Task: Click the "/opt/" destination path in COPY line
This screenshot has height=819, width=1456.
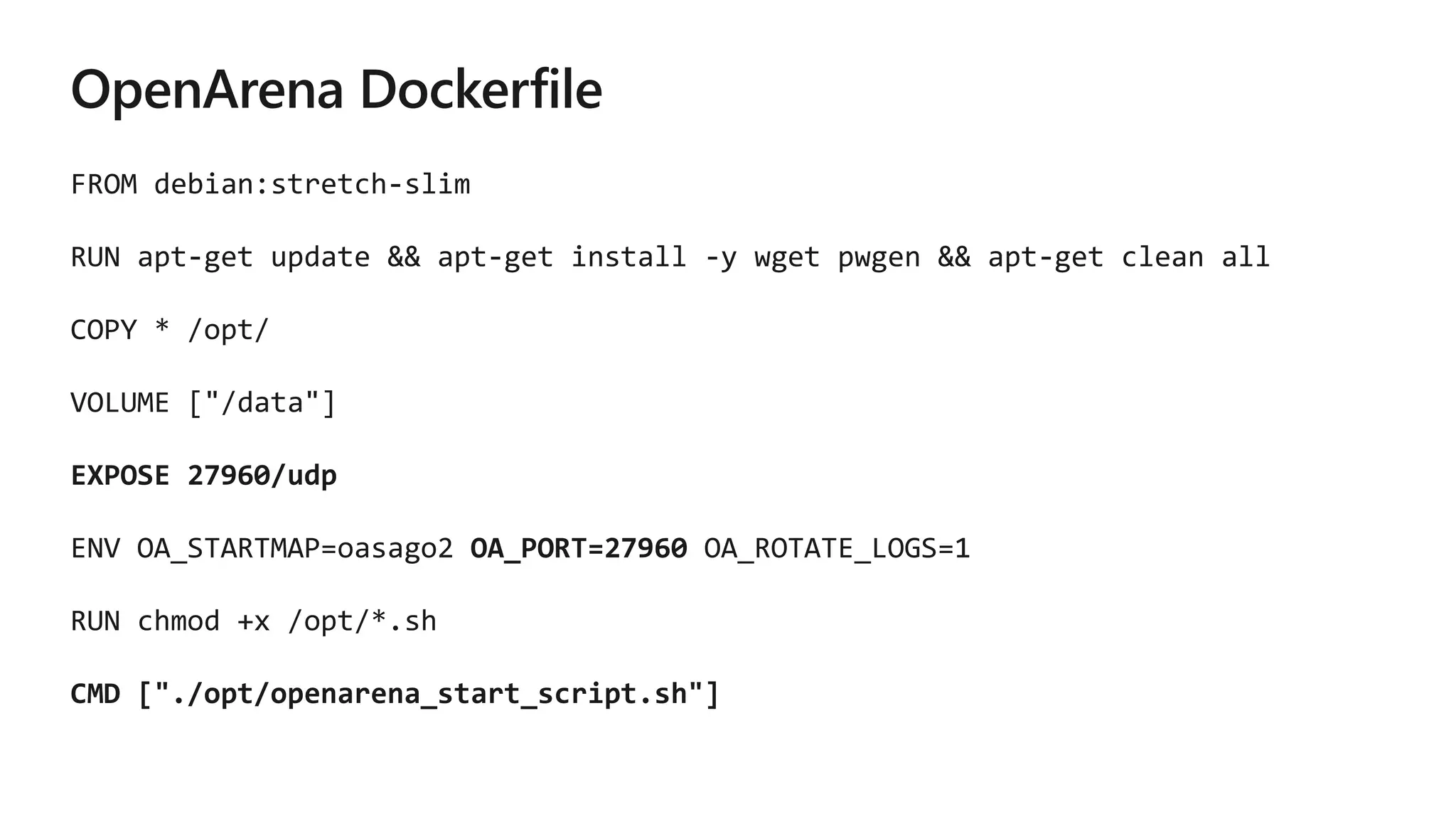Action: [x=228, y=331]
